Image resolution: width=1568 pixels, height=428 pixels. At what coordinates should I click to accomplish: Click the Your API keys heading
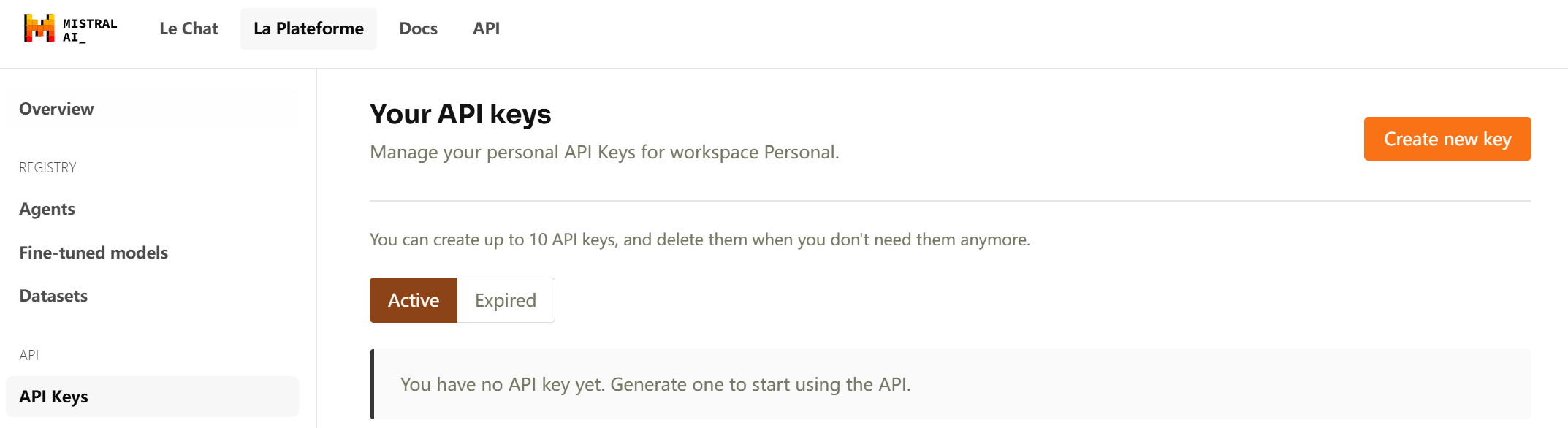tap(460, 114)
